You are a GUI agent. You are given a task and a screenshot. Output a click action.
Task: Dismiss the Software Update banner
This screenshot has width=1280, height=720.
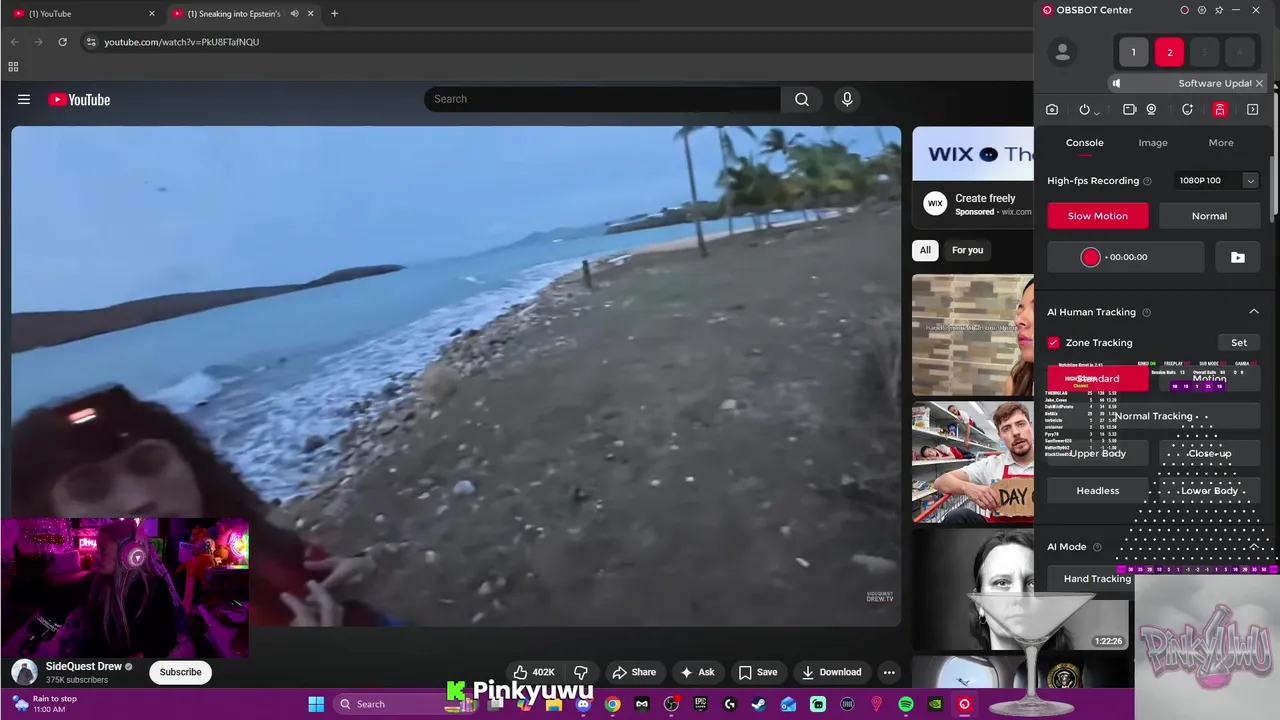(x=1259, y=83)
